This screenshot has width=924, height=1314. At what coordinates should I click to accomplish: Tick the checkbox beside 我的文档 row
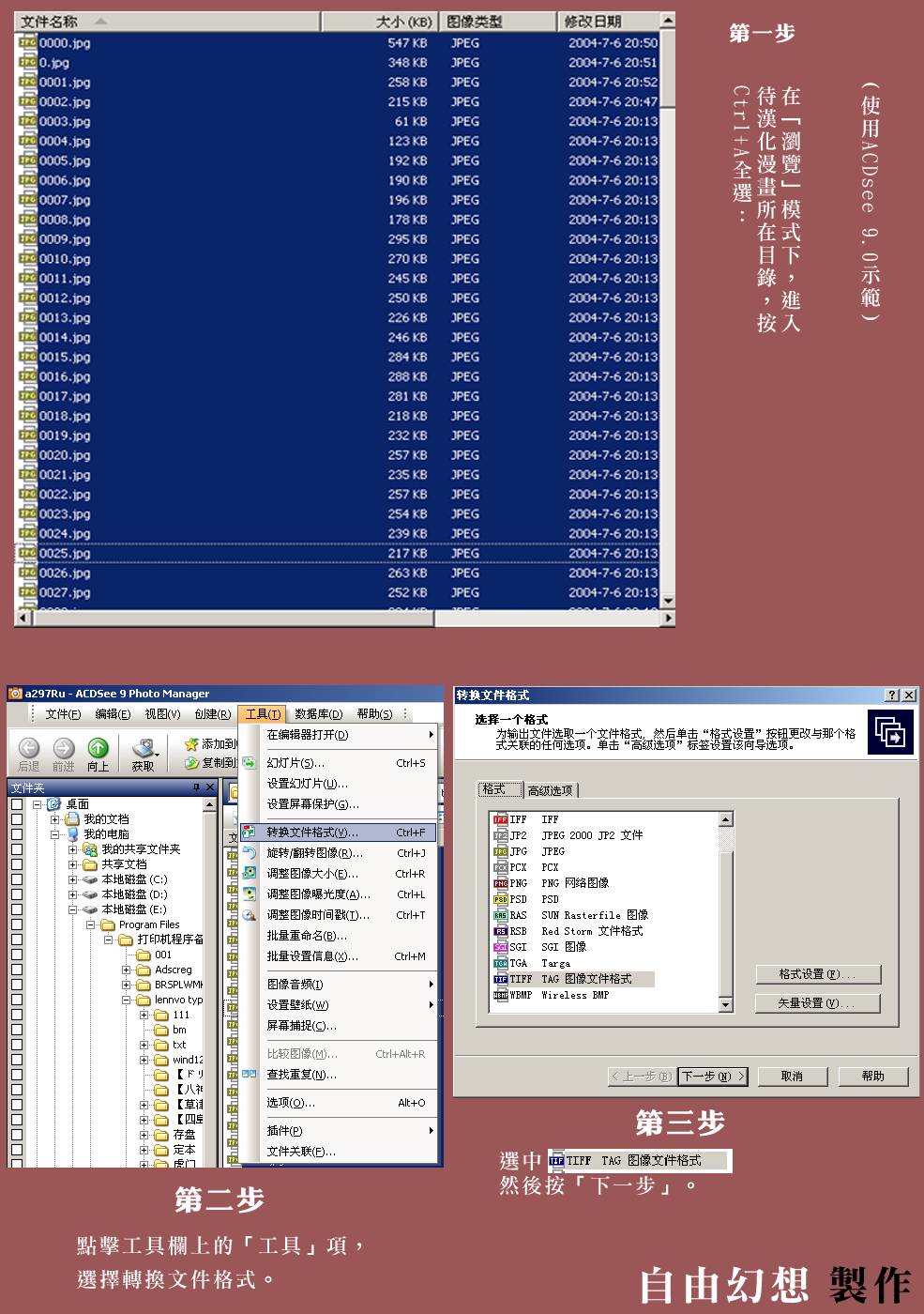[17, 819]
